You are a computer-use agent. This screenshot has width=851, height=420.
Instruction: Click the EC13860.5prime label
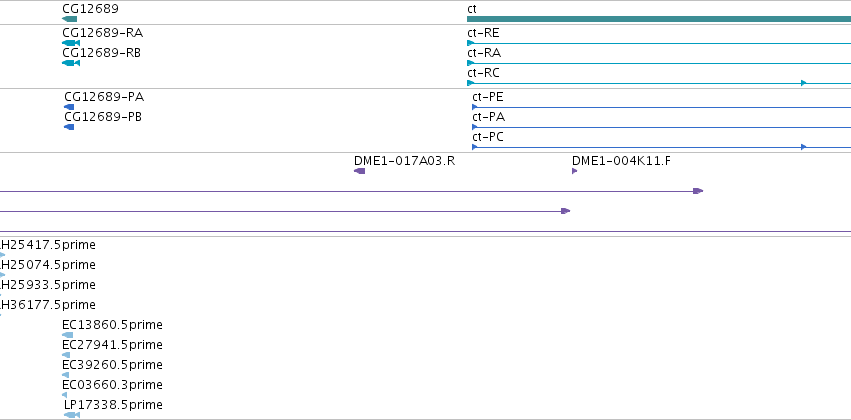112,325
